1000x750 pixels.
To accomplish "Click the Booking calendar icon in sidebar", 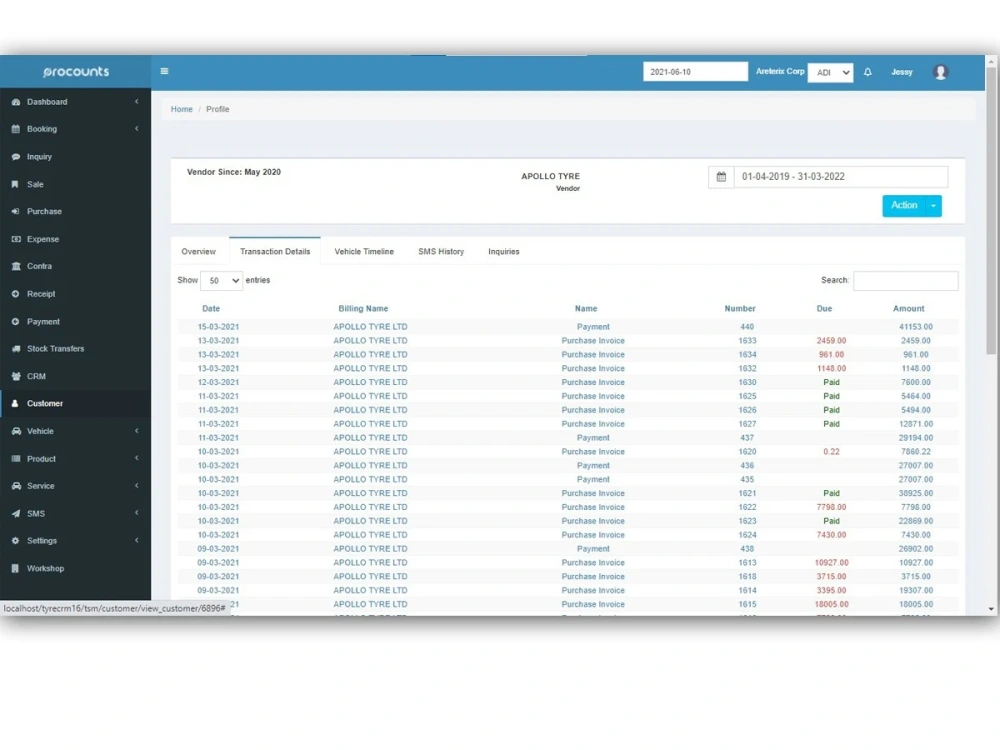I will (16, 129).
